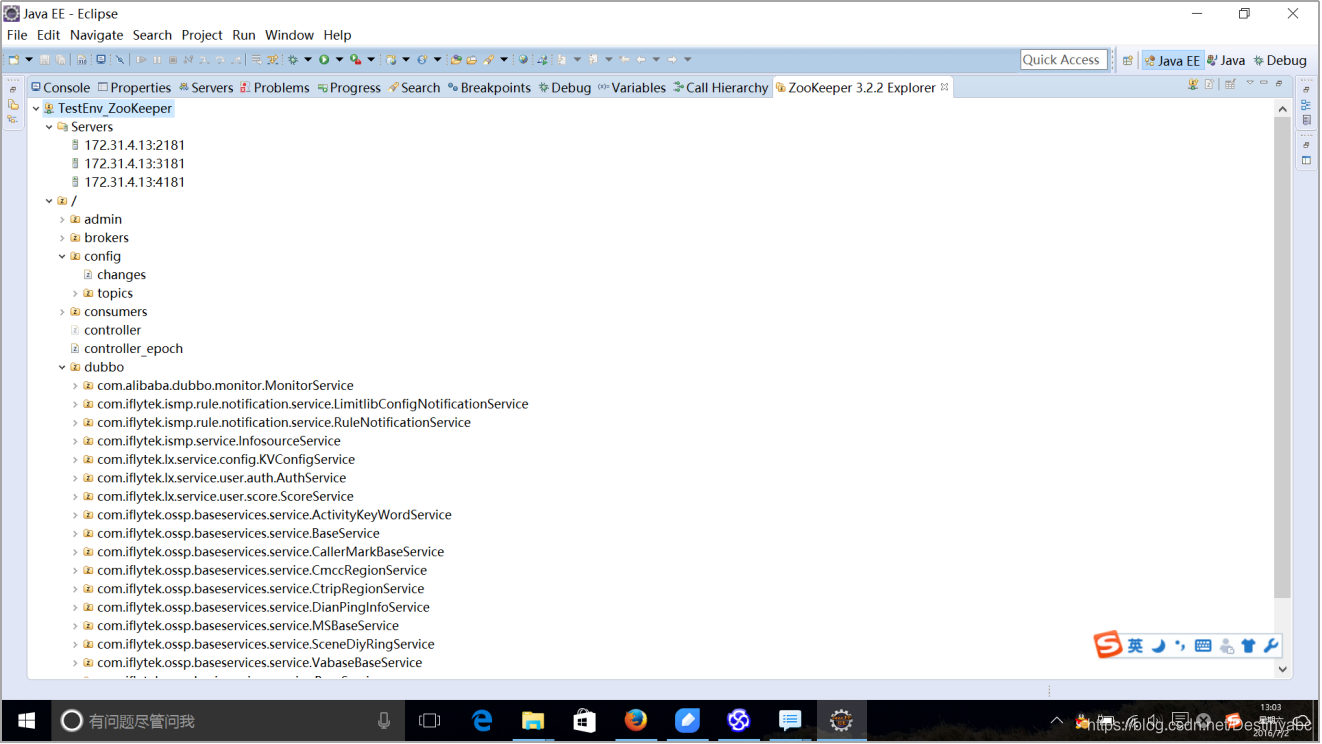1322x744 pixels.
Task: Click the tree's vertical scrollbar thumb
Action: tap(1283, 357)
